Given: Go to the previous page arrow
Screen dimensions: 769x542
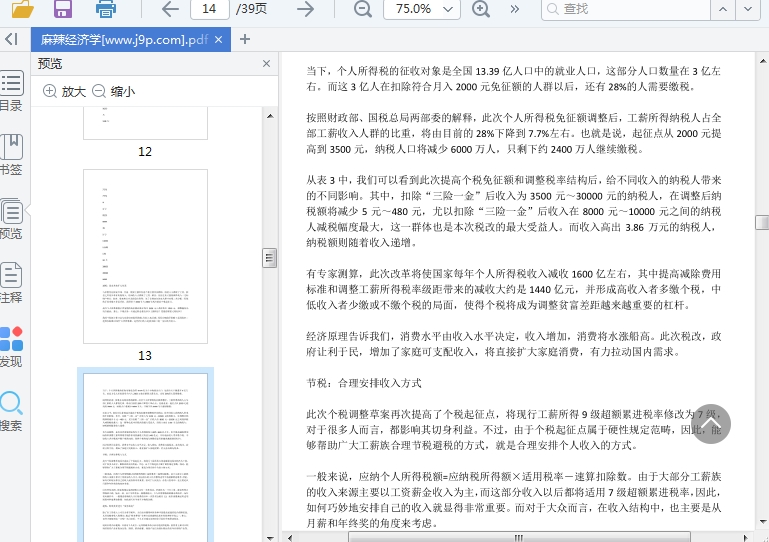Looking at the screenshot, I should (x=170, y=9).
